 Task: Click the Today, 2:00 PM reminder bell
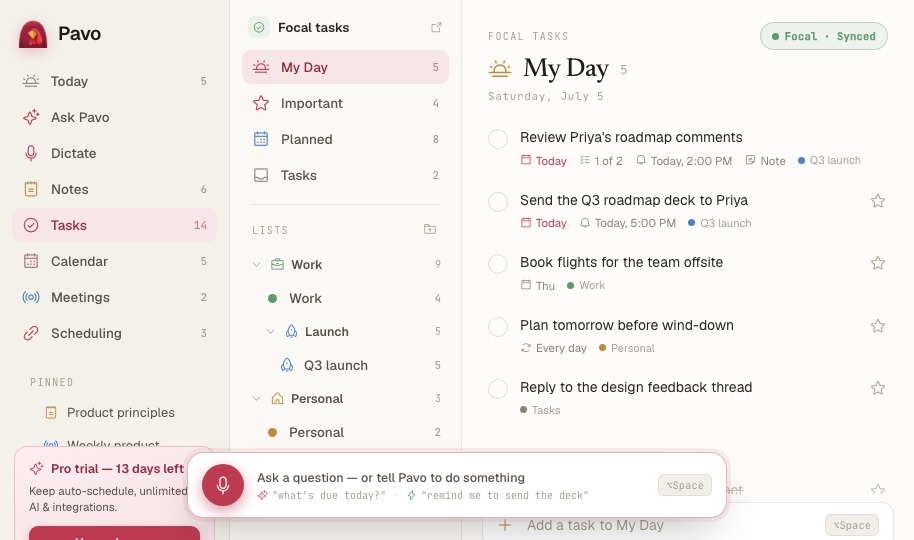[x=641, y=160]
